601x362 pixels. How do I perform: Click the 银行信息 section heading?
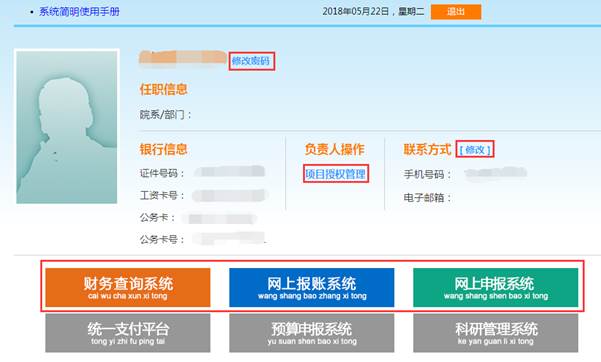[x=164, y=149]
